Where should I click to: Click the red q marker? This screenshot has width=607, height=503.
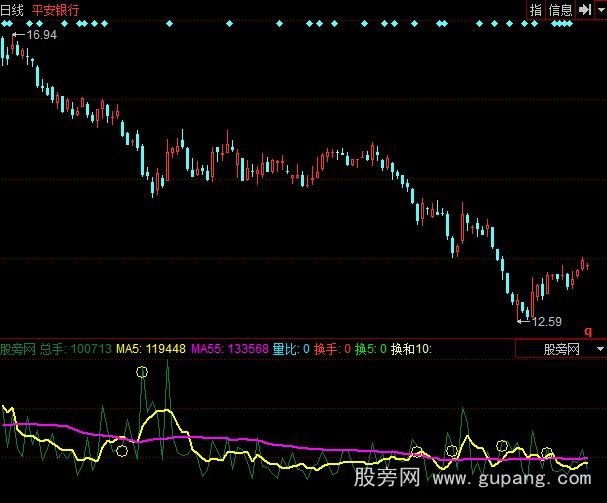pos(588,332)
